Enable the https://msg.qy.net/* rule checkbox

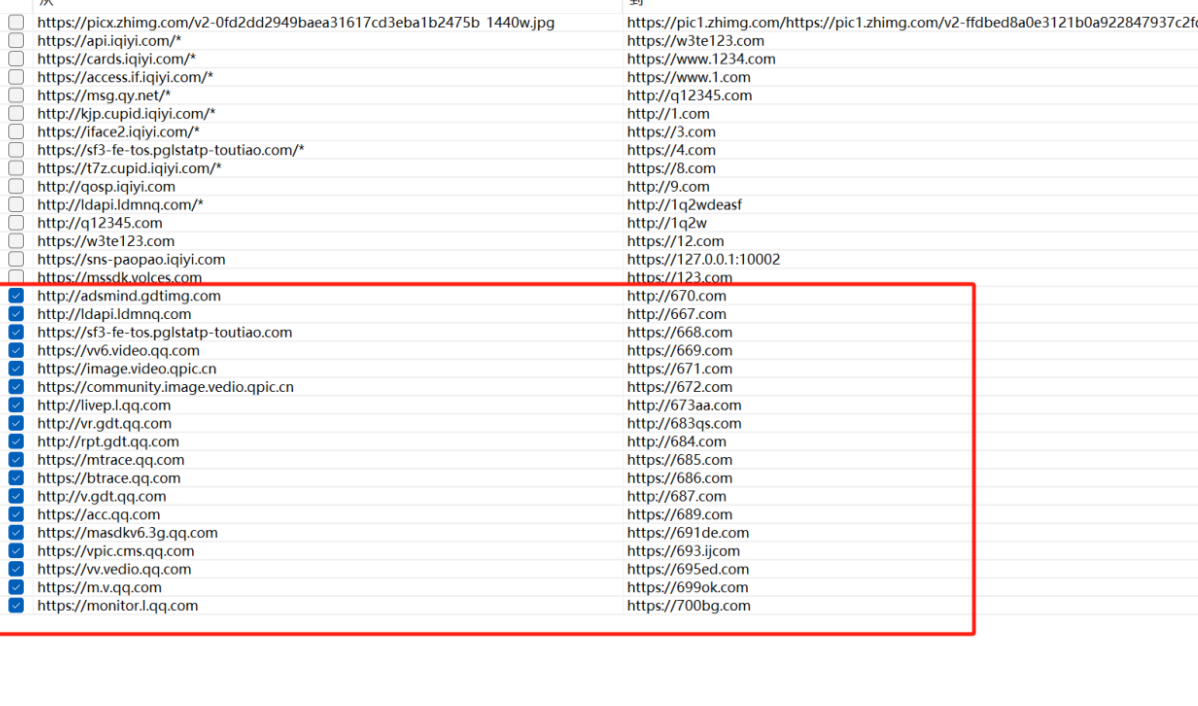click(16, 96)
